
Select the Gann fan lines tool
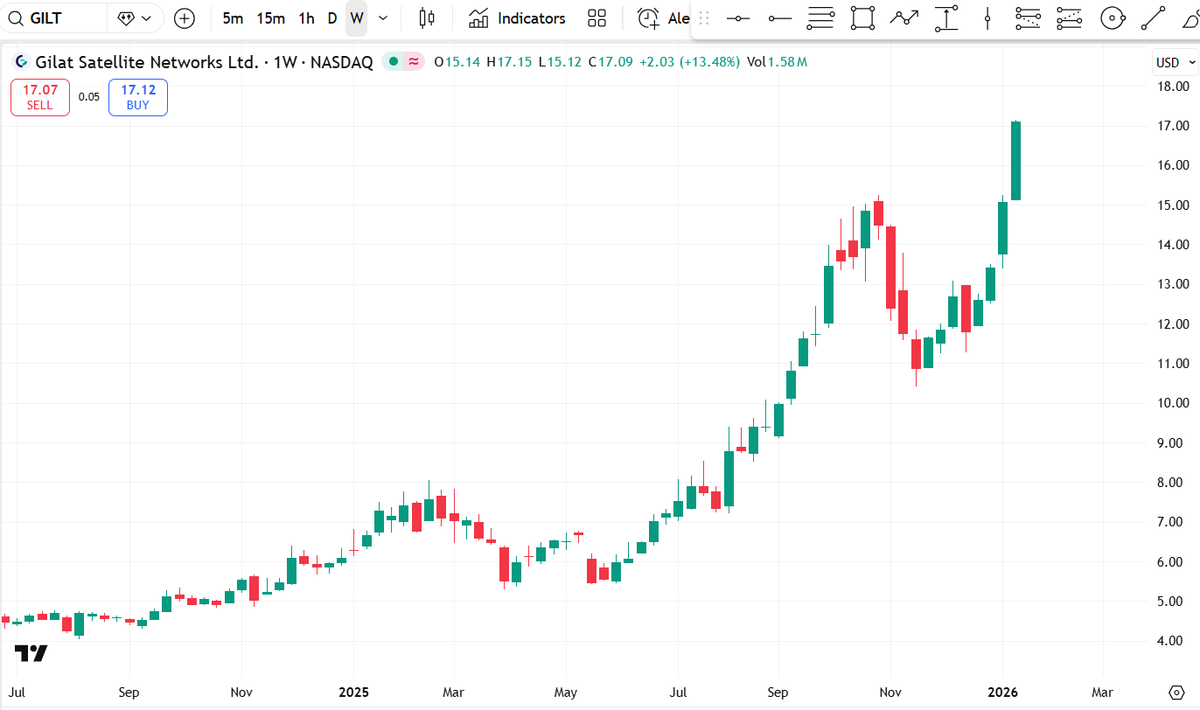click(1069, 18)
